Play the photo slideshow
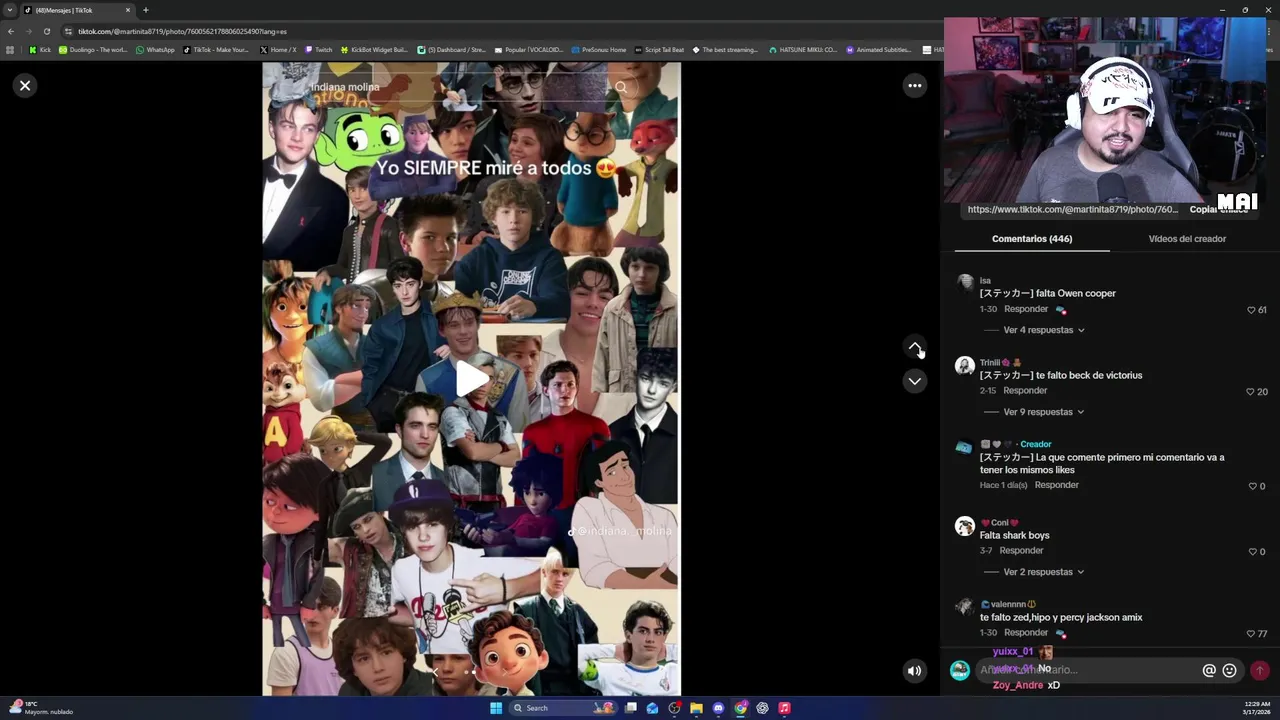The height and width of the screenshot is (720, 1280). click(472, 379)
